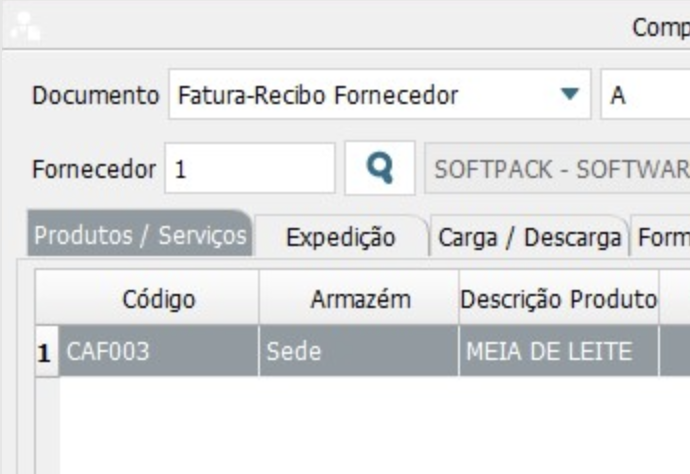The image size is (690, 474).
Task: Click the application icon in title bar
Action: pos(24,26)
